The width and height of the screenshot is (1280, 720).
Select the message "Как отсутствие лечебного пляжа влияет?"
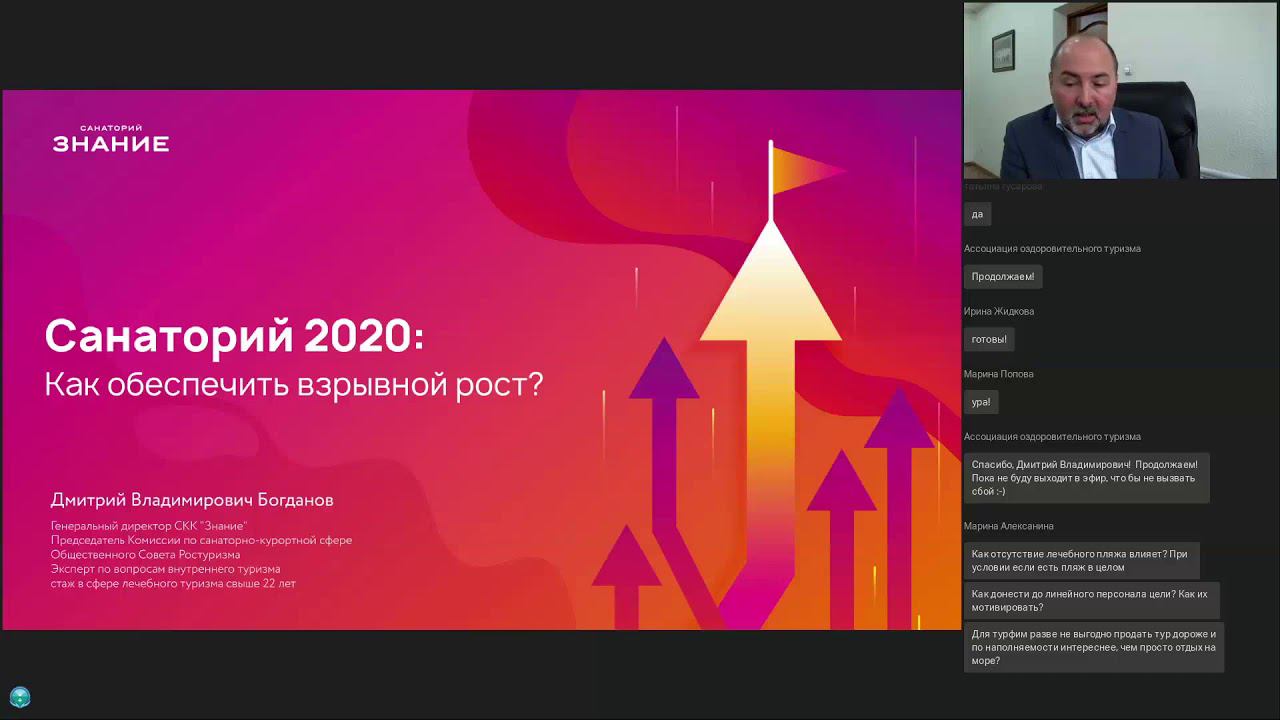click(1082, 560)
